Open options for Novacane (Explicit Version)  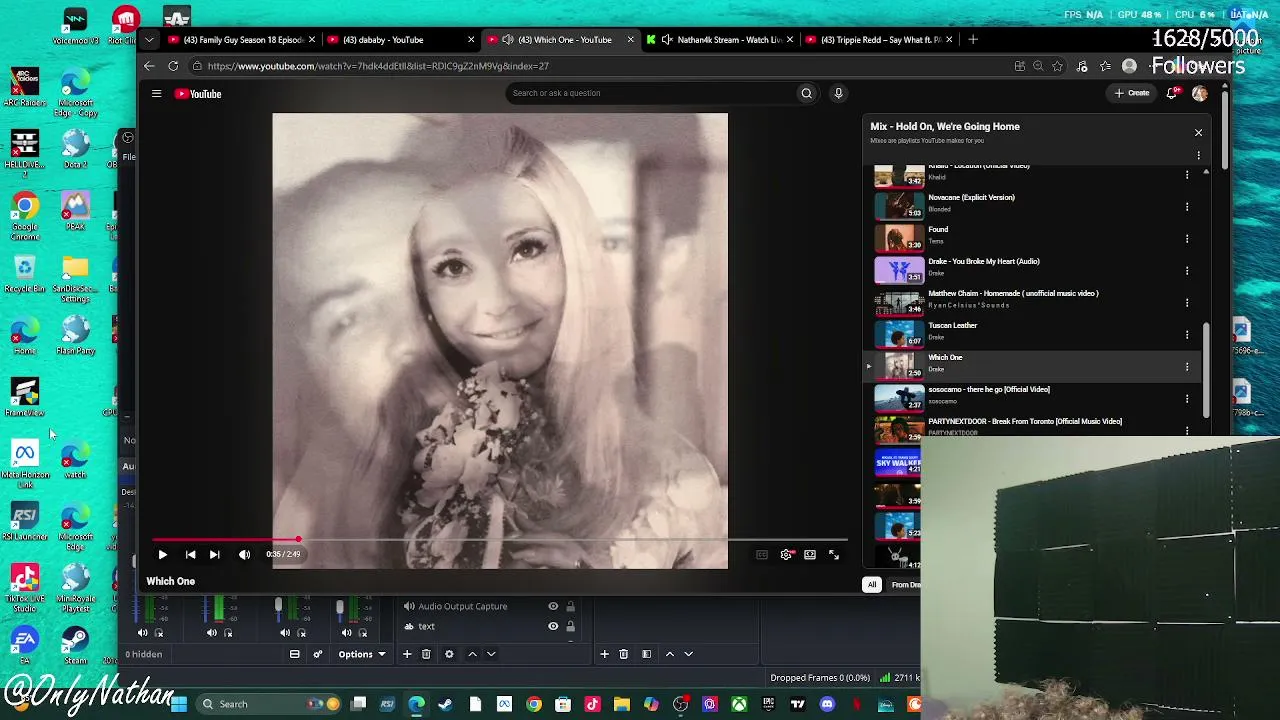point(1187,207)
